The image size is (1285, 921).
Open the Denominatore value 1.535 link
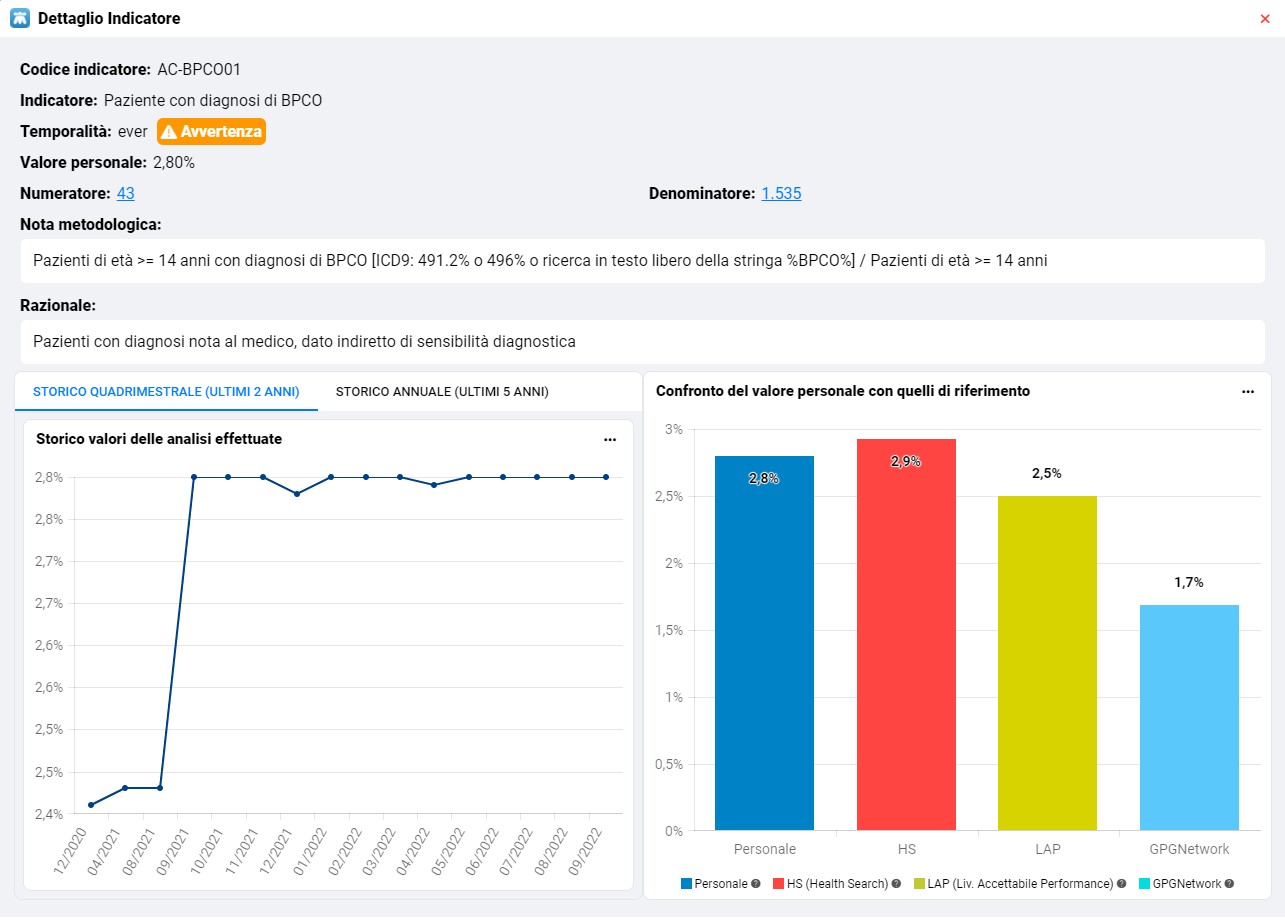(781, 193)
